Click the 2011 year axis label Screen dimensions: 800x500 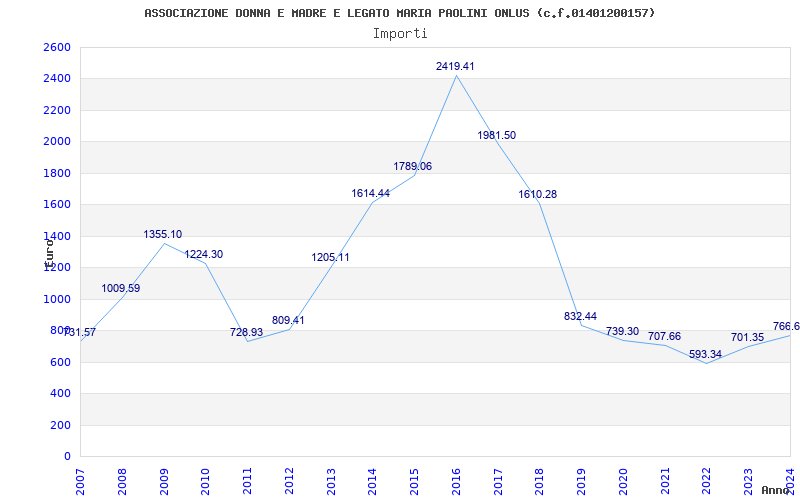[247, 482]
